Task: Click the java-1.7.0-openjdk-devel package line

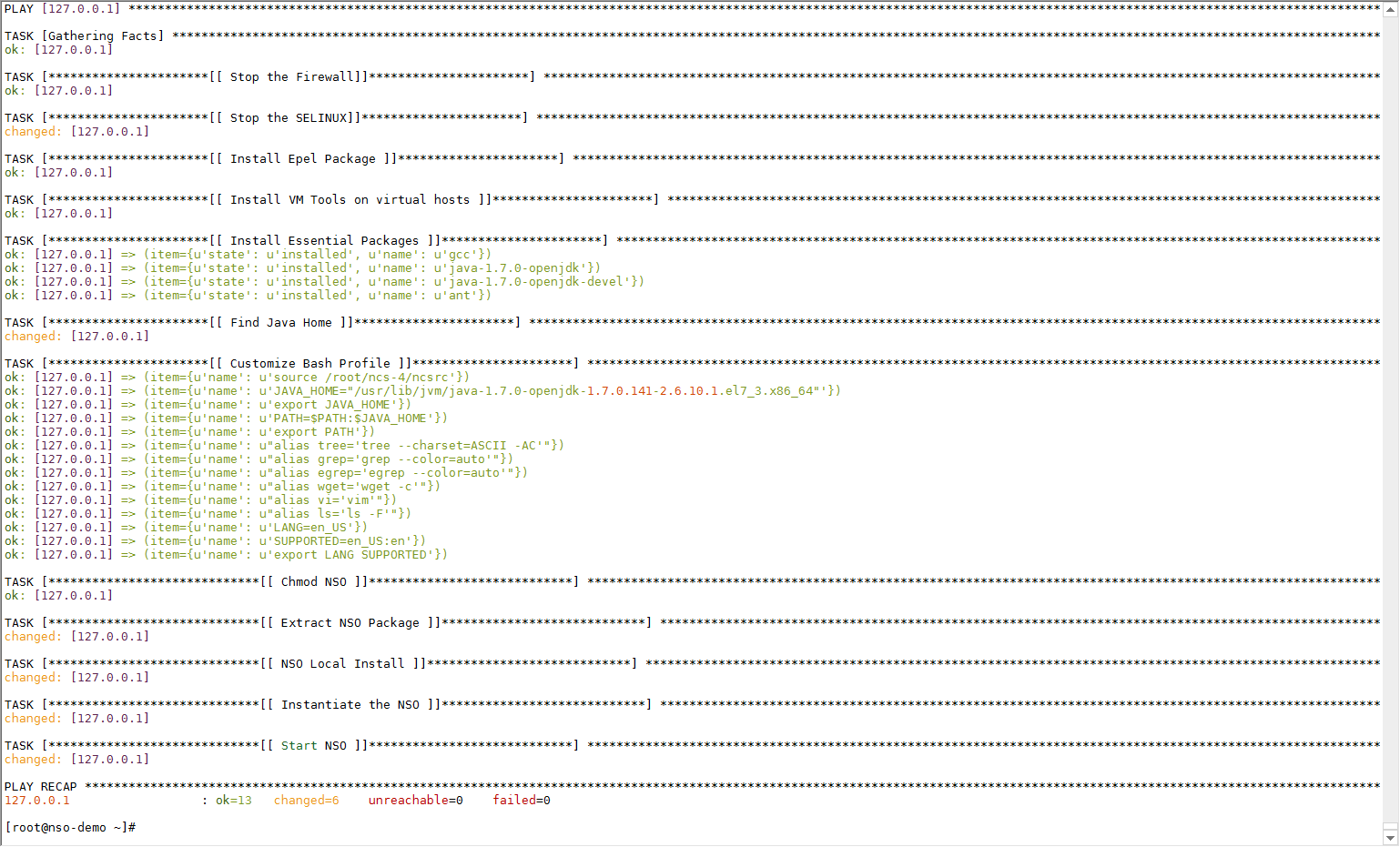Action: click(x=324, y=281)
